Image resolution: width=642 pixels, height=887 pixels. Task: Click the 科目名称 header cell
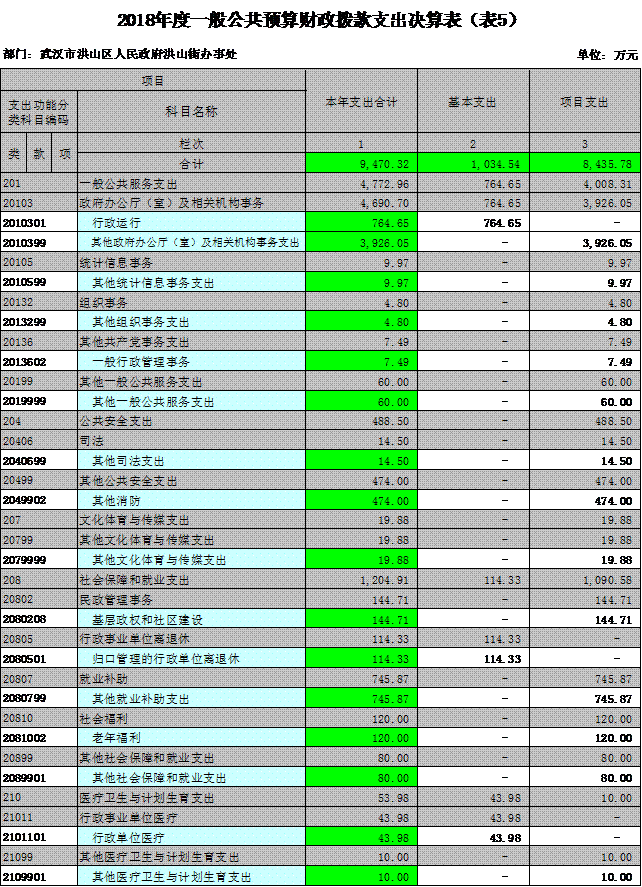coord(191,111)
